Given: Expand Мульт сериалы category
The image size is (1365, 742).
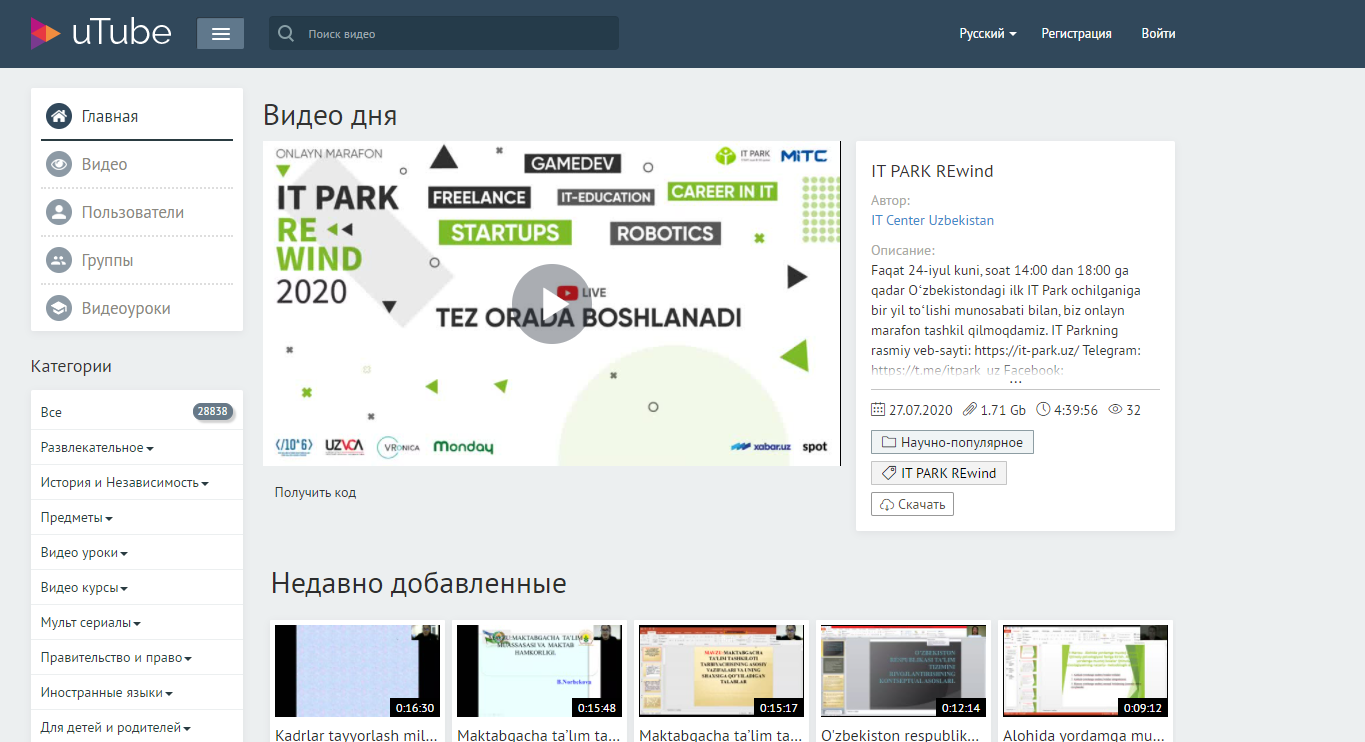Looking at the screenshot, I should tap(91, 623).
